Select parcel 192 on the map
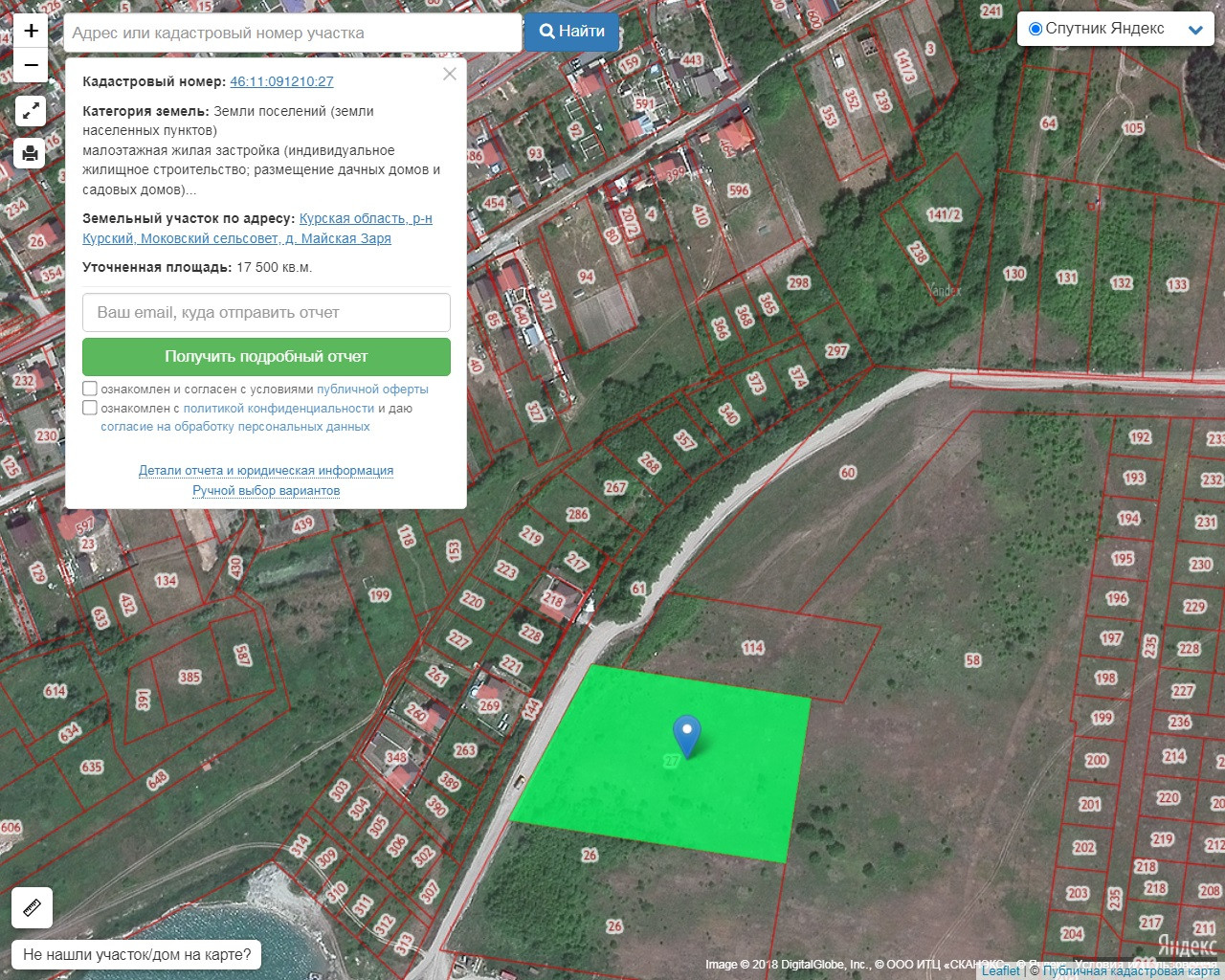This screenshot has height=980, width=1225. tap(1140, 437)
